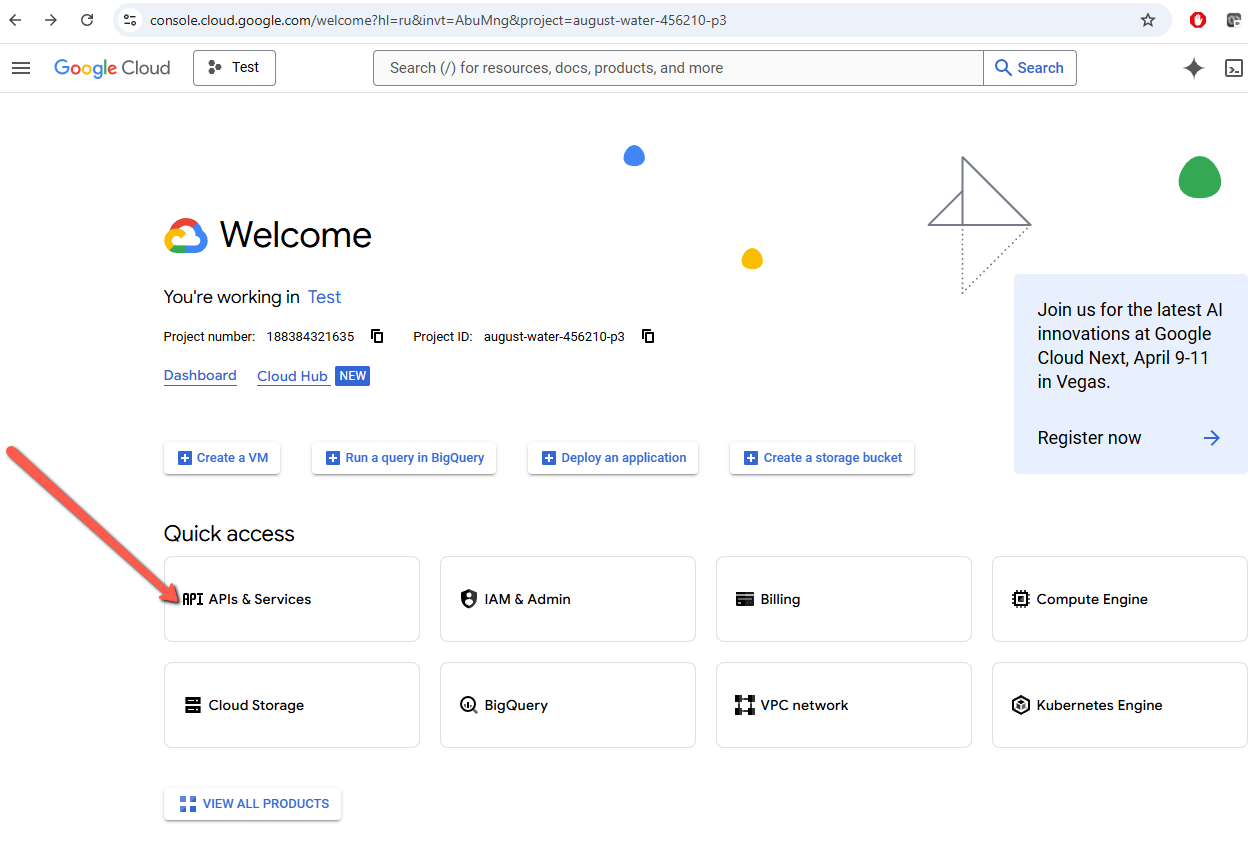Click the VPC network icon
This screenshot has height=841, width=1248.
pyautogui.click(x=745, y=705)
